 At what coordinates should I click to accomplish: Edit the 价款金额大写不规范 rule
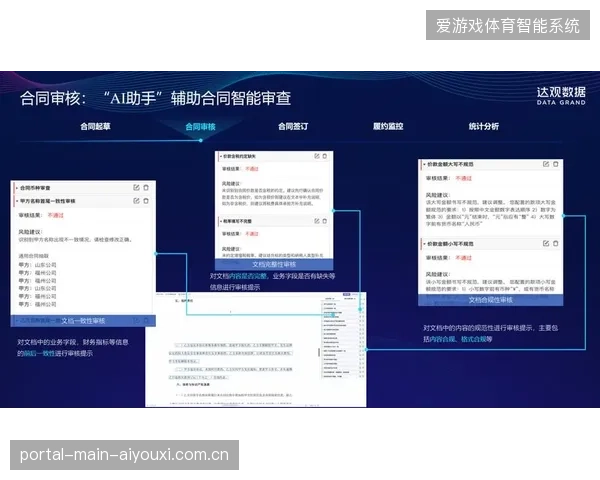[546, 164]
